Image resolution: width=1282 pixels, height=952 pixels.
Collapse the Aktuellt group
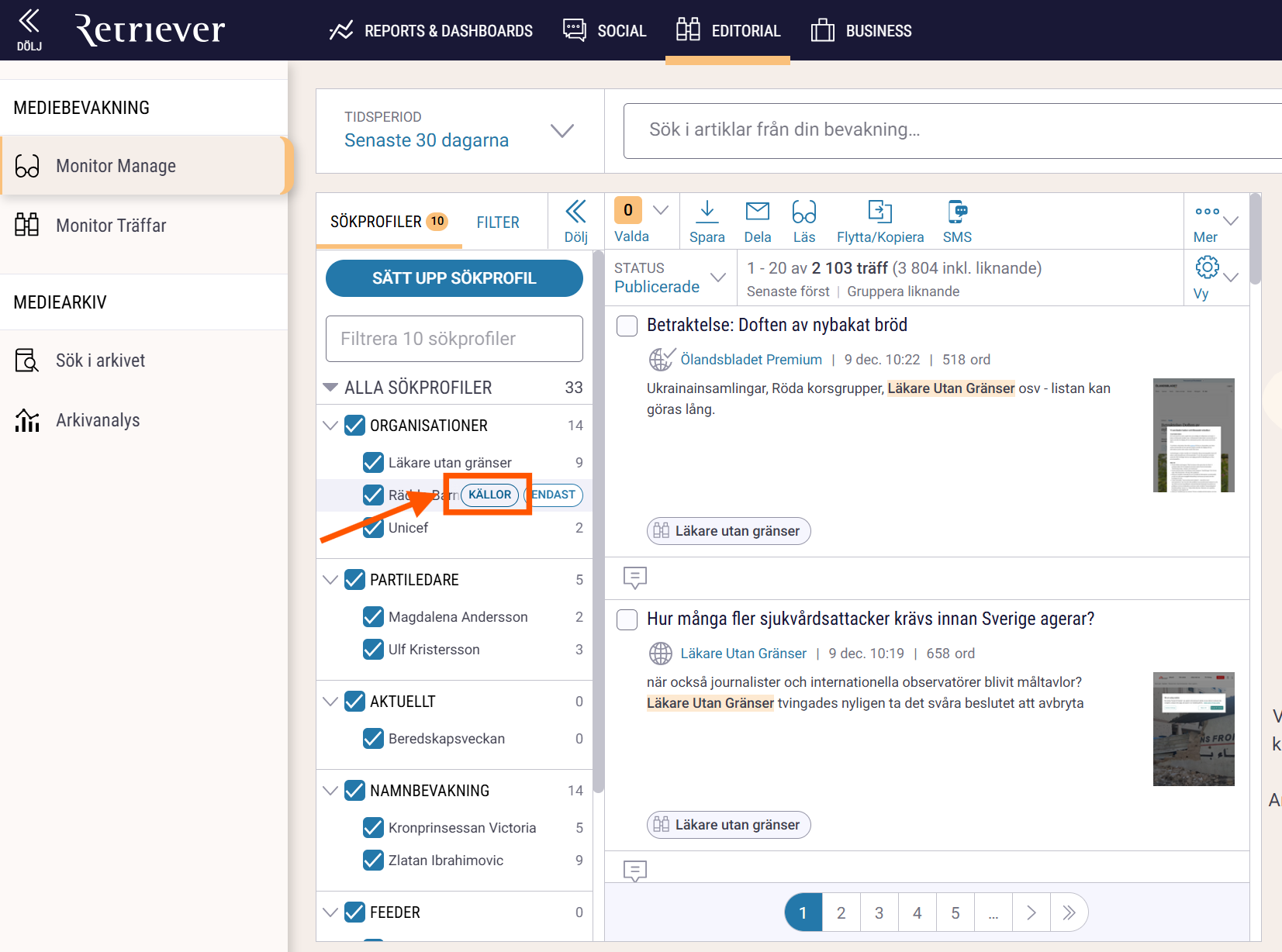330,702
